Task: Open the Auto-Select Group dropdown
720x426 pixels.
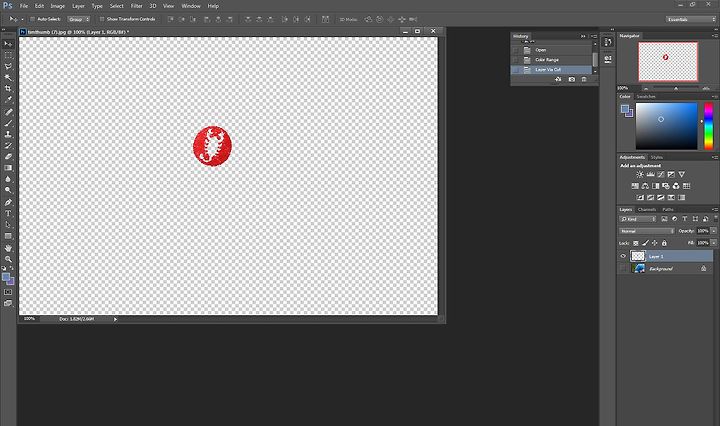Action: tap(79, 19)
